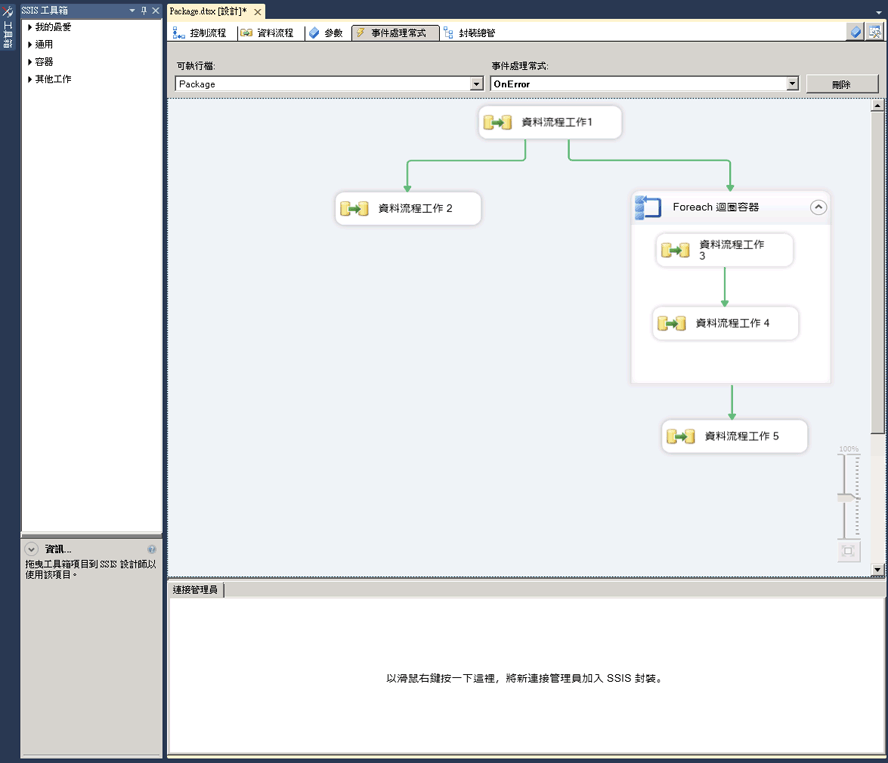The height and width of the screenshot is (763, 888).
Task: Open SSIS 工具箱 window position menu arrow
Action: tap(132, 10)
